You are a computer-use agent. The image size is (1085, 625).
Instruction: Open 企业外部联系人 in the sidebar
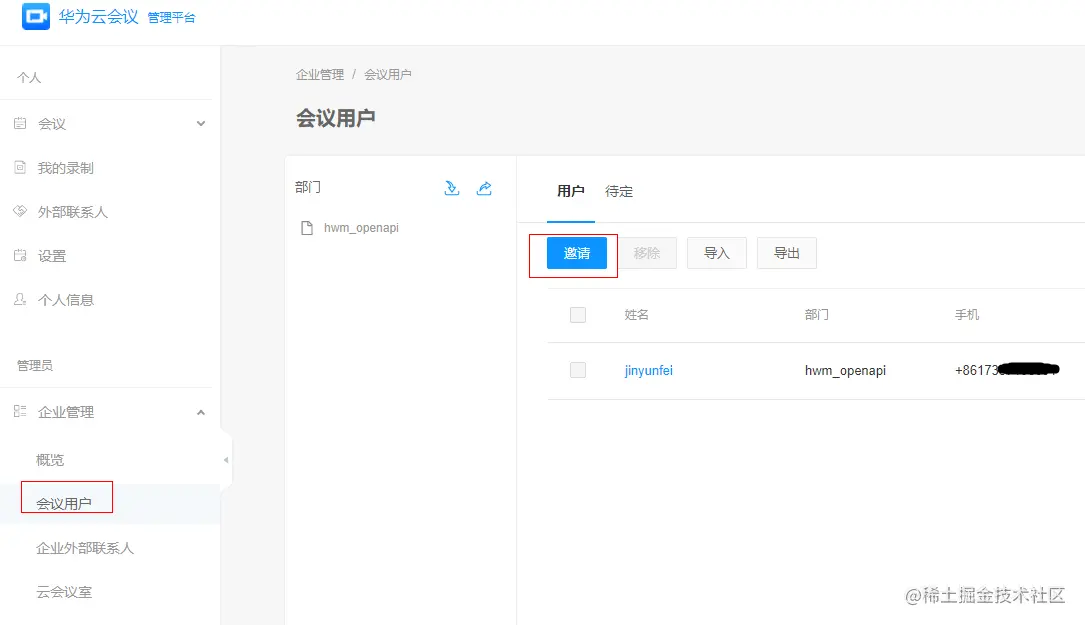pos(85,548)
